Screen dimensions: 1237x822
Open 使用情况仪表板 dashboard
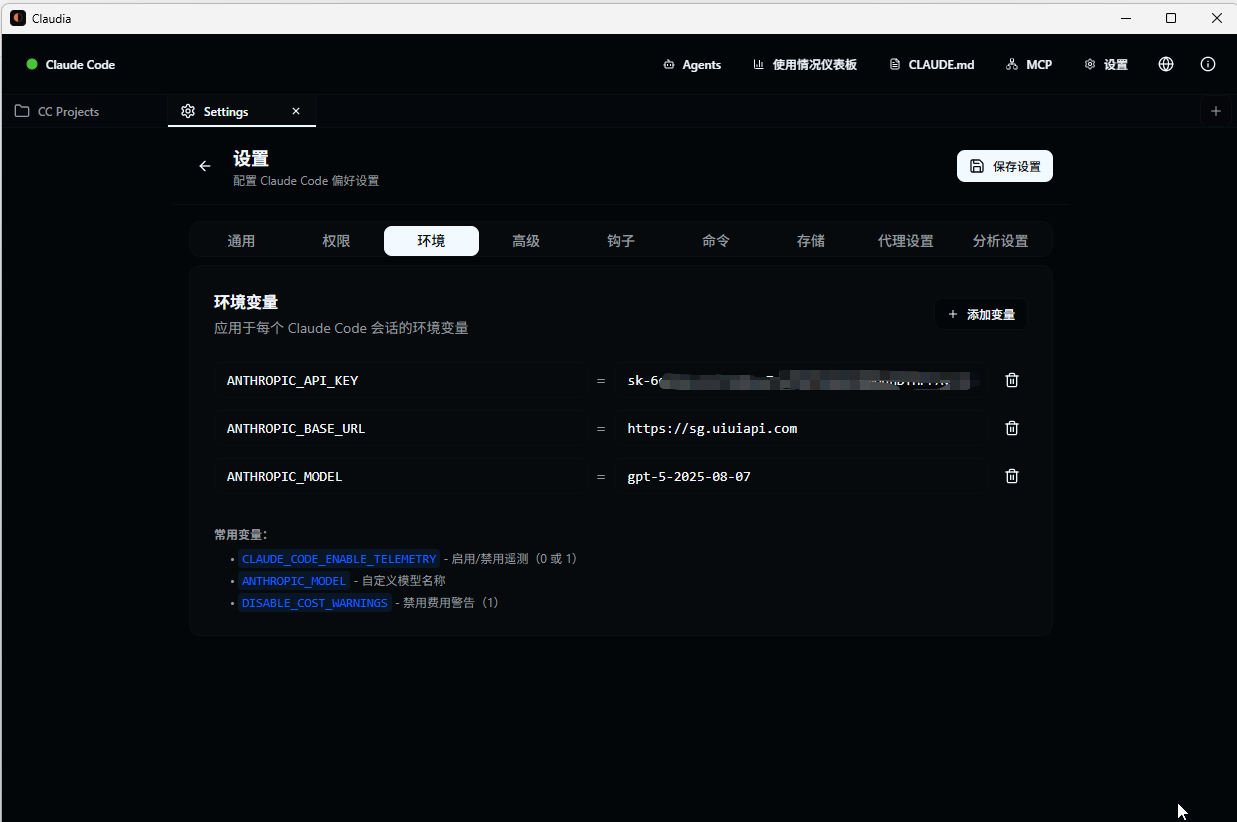(x=805, y=64)
